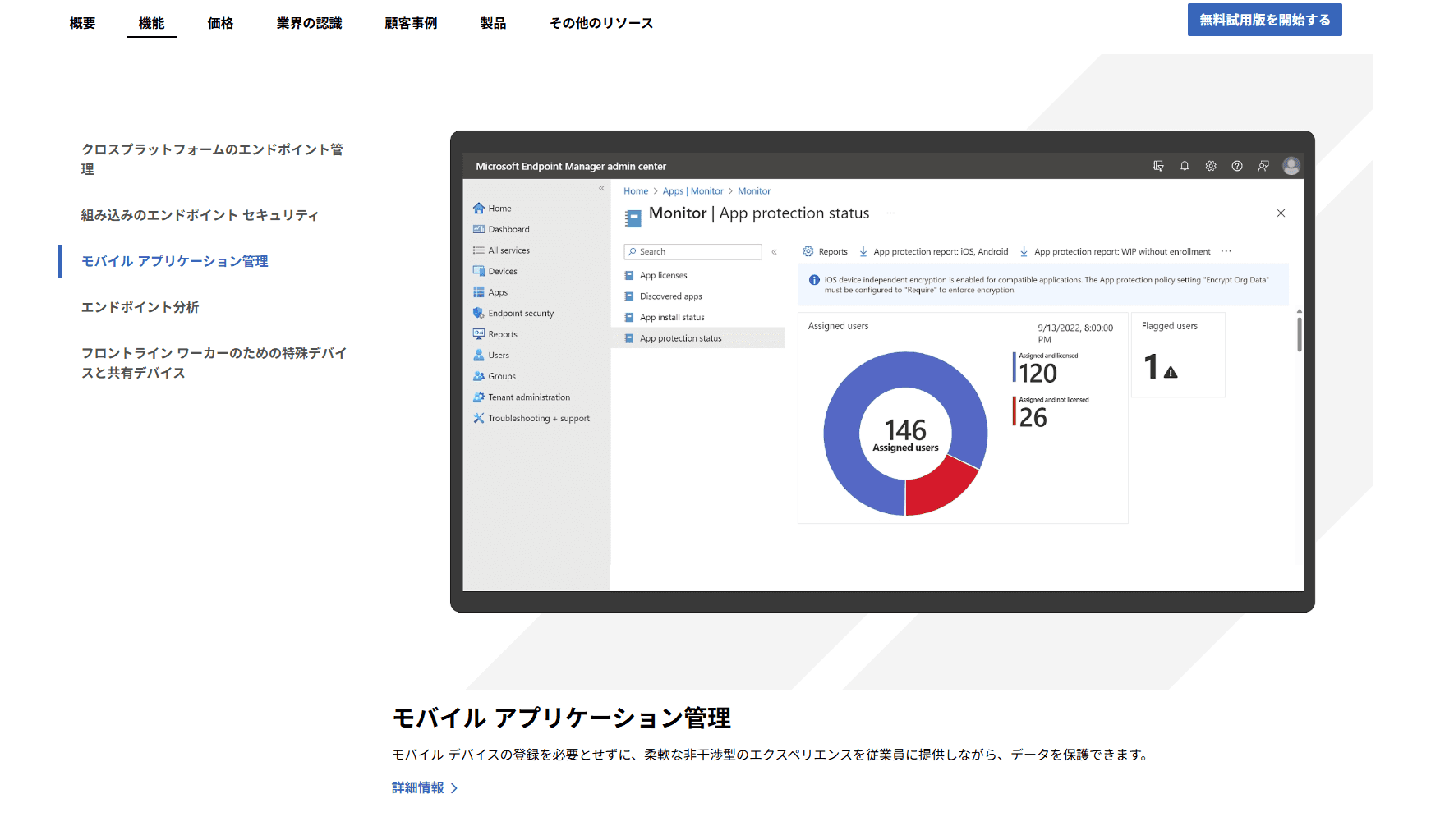Click the 無料試用版を開始する button
Viewport: 1431px width, 840px height.
(x=1265, y=20)
